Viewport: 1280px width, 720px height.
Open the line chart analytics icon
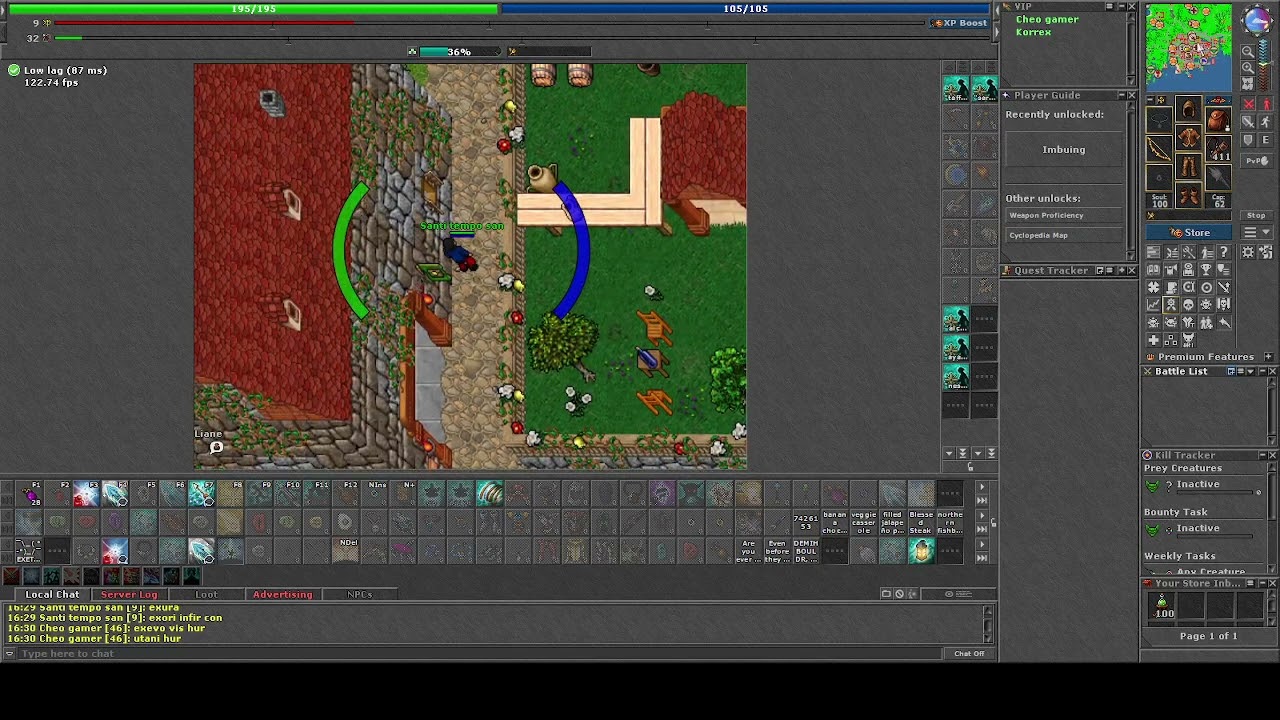tap(1153, 304)
